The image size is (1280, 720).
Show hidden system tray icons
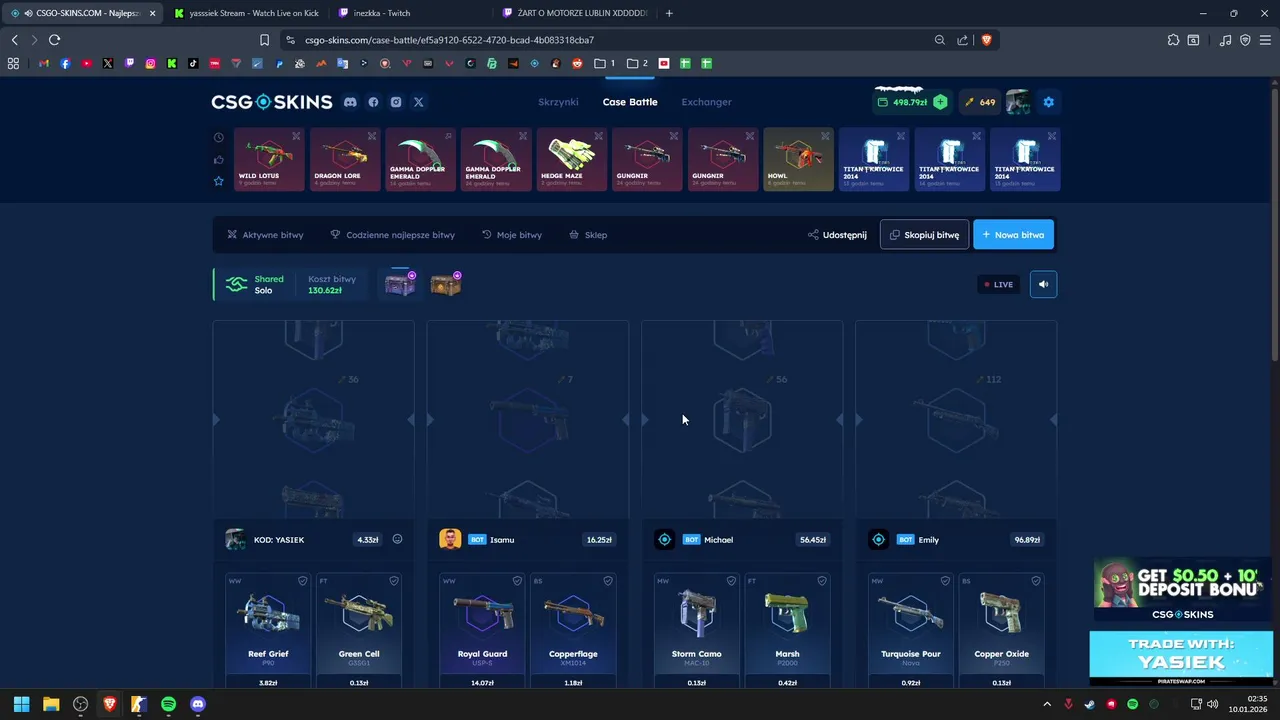pos(1047,704)
